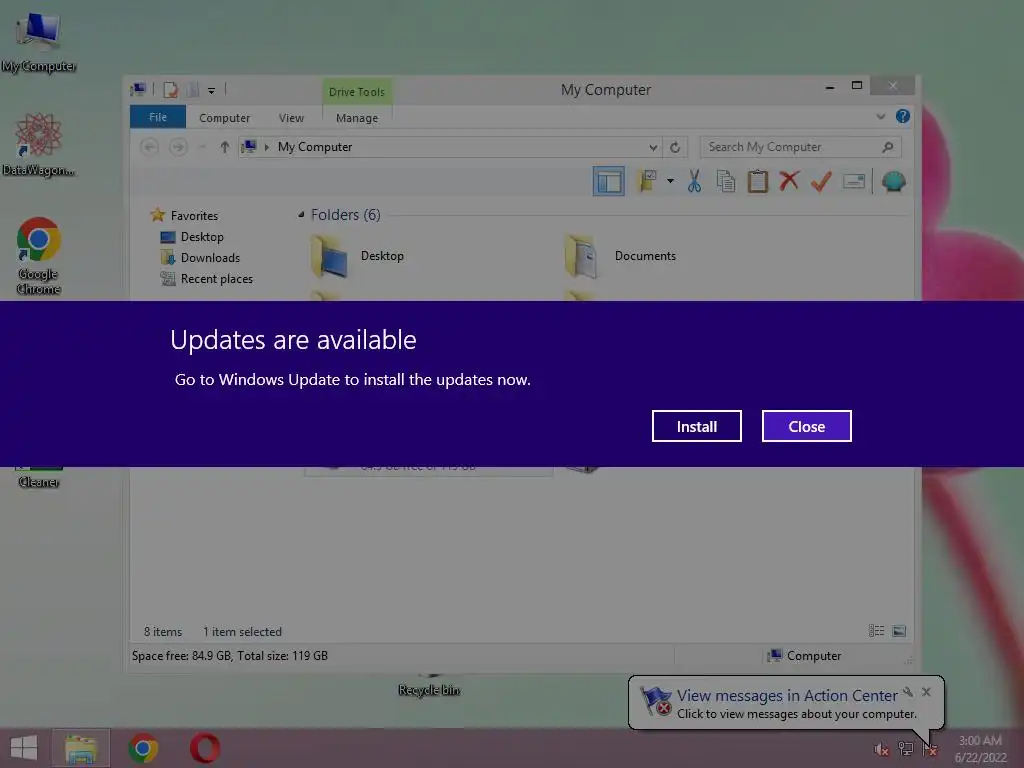Open Explorer Help icon
Image resolution: width=1024 pixels, height=768 pixels.
(x=903, y=116)
